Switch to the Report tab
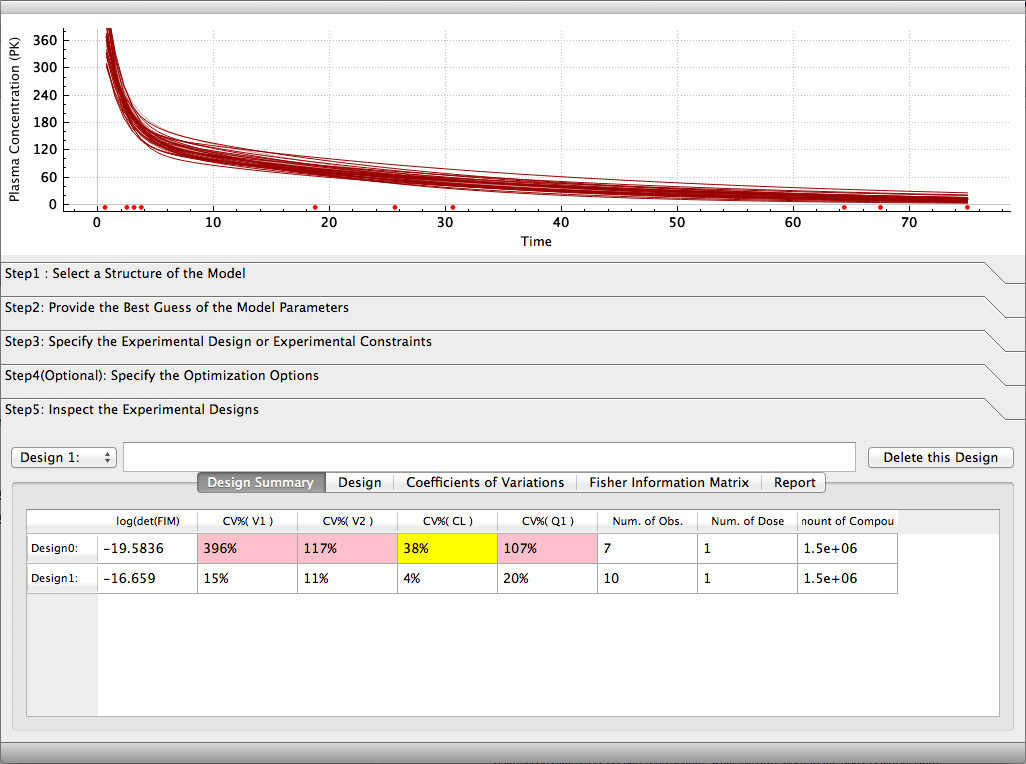The width and height of the screenshot is (1026, 764). 795,482
